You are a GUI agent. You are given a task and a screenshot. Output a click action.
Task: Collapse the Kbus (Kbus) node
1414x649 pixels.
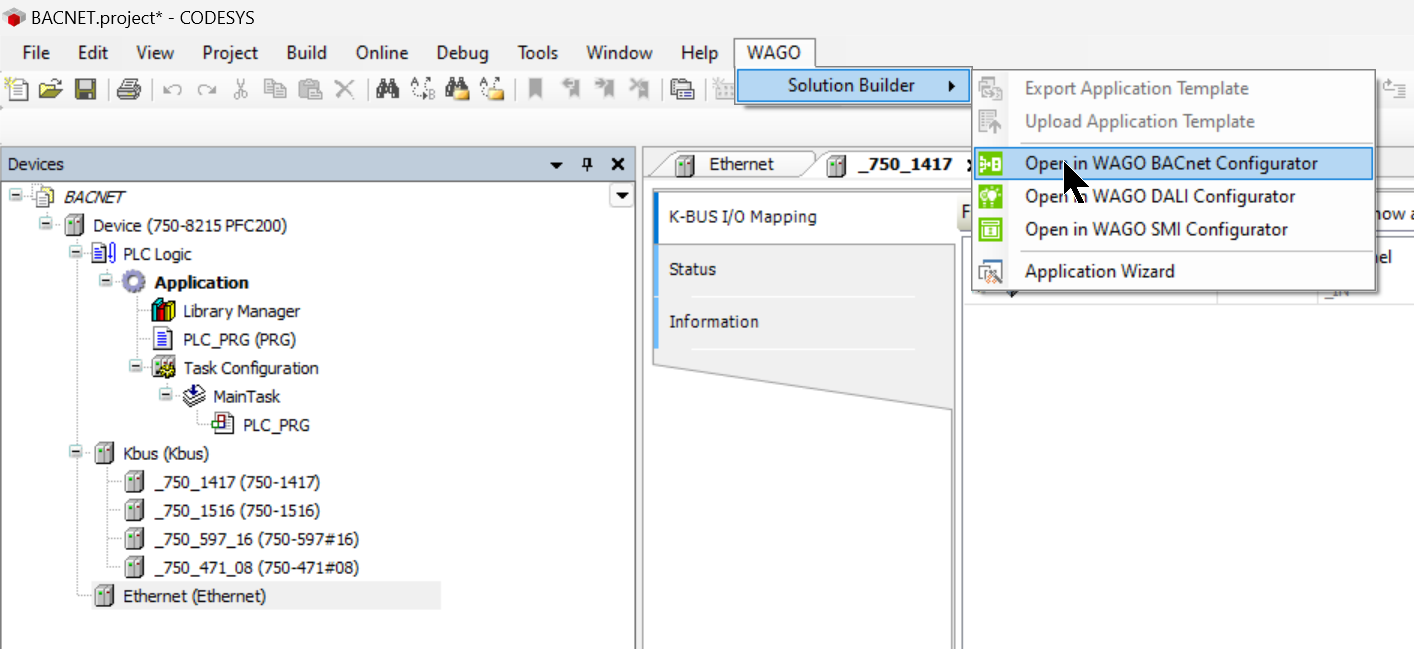(75, 452)
